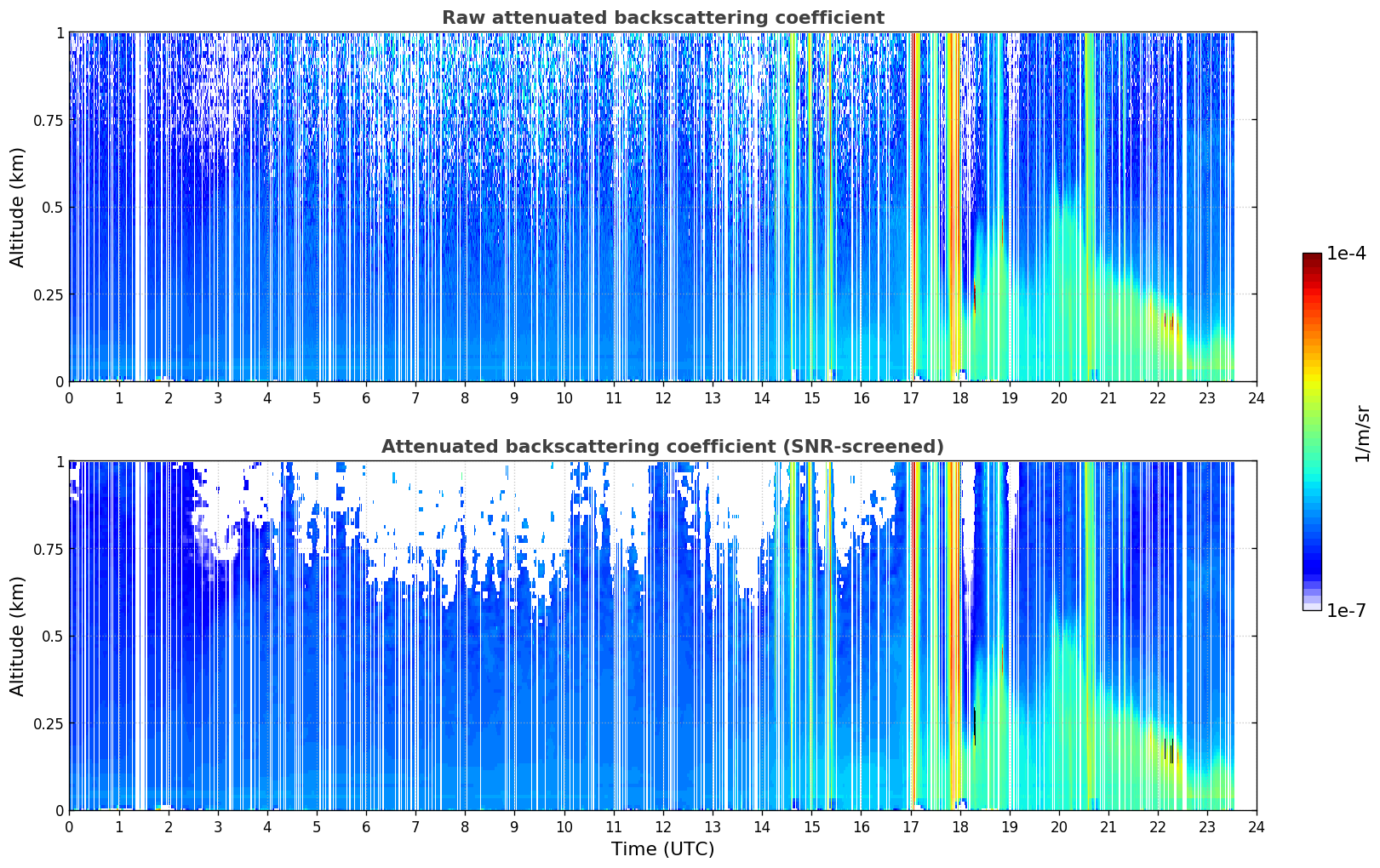Click the 1e-4 colorbar maximum label
The width and height of the screenshot is (1380, 868).
1346,254
